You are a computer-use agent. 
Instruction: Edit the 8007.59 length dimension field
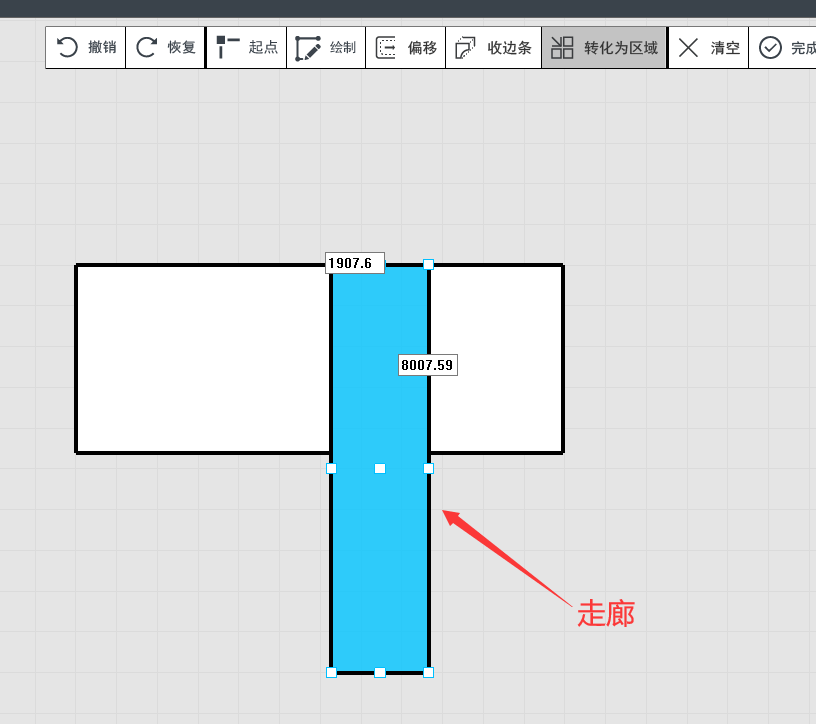pos(428,365)
